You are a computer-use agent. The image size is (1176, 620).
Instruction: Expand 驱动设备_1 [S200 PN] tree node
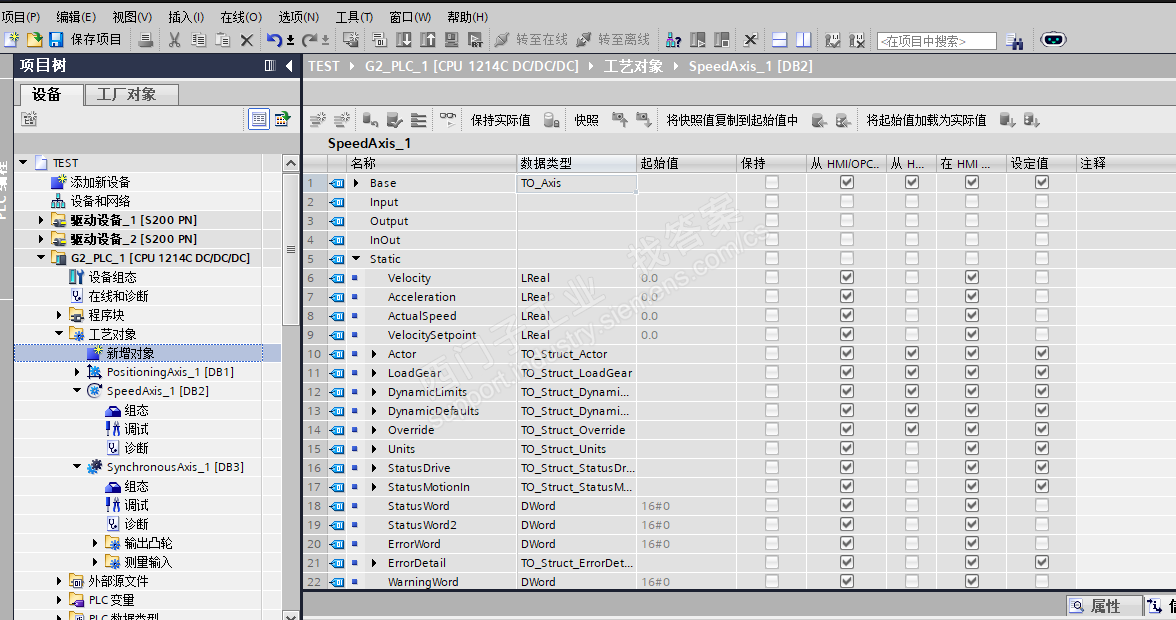(x=41, y=220)
